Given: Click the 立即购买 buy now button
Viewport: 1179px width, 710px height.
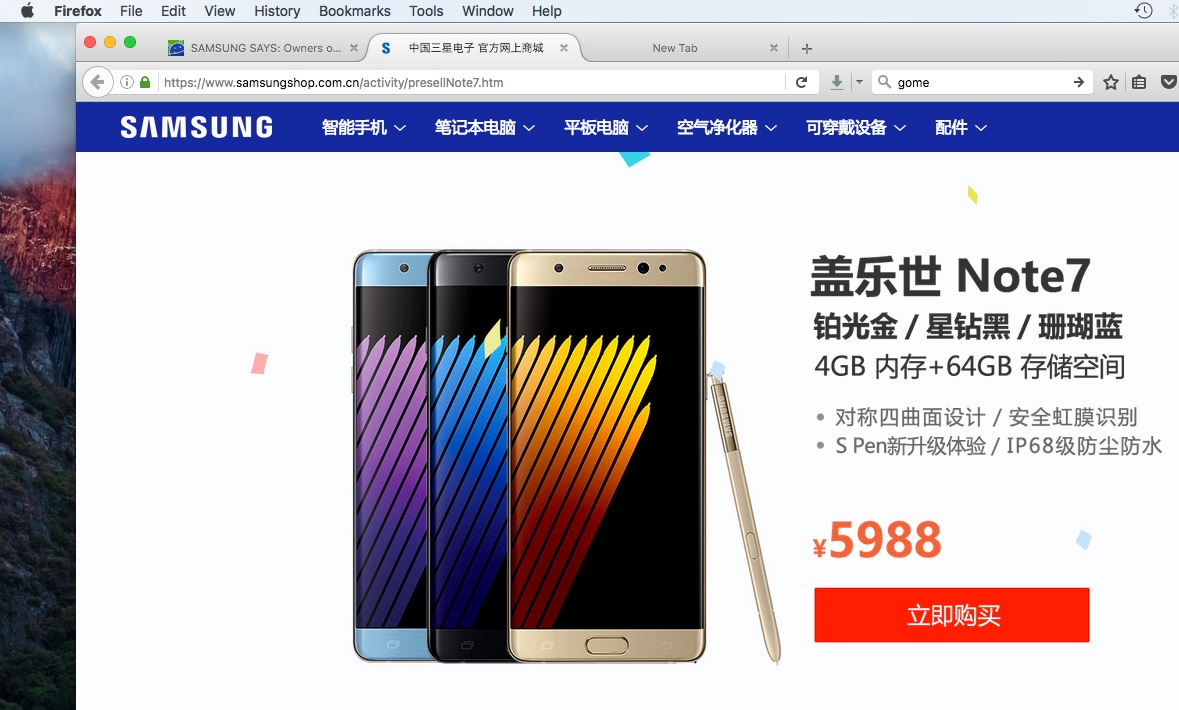Looking at the screenshot, I should [952, 615].
